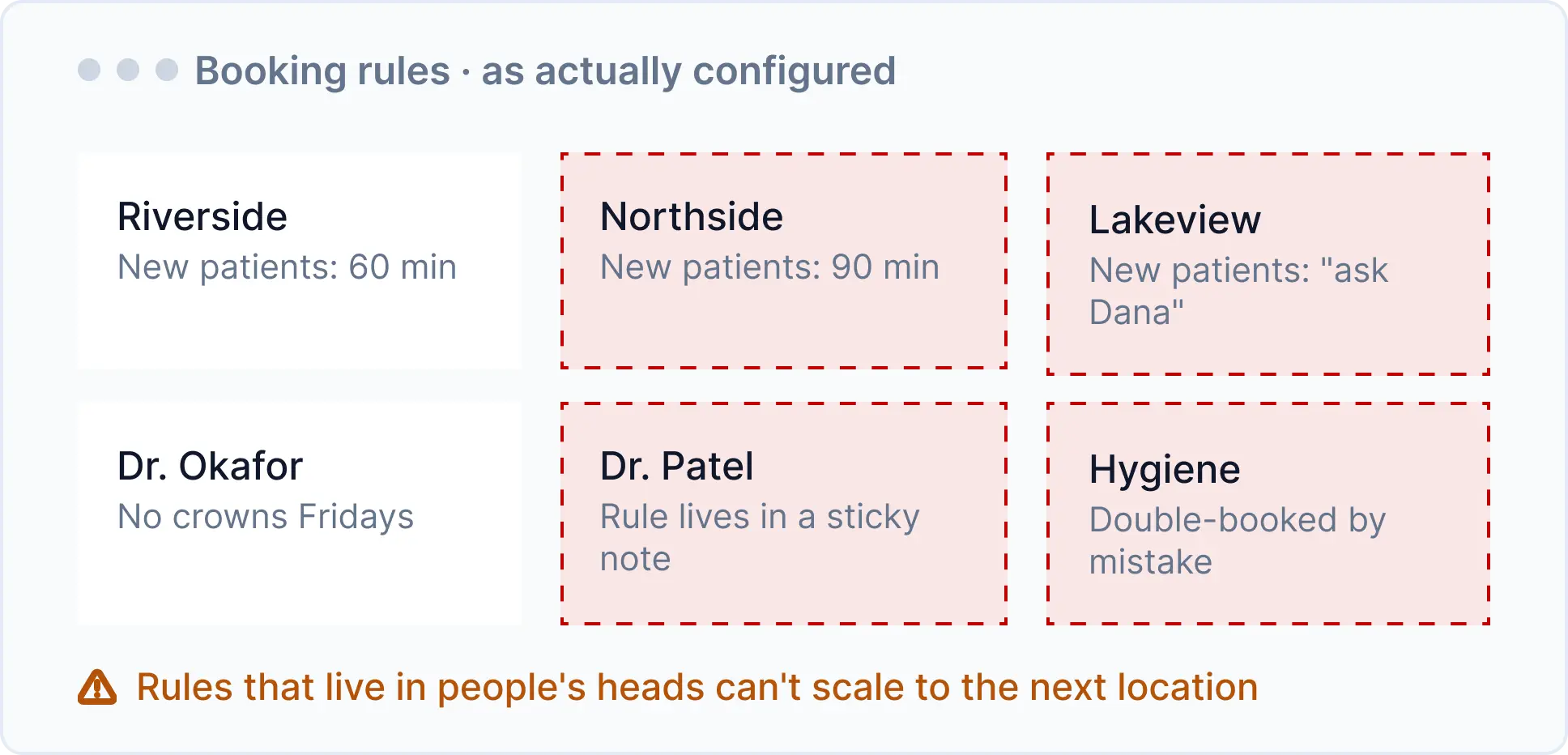Click the Hygiene heading

point(1164,471)
